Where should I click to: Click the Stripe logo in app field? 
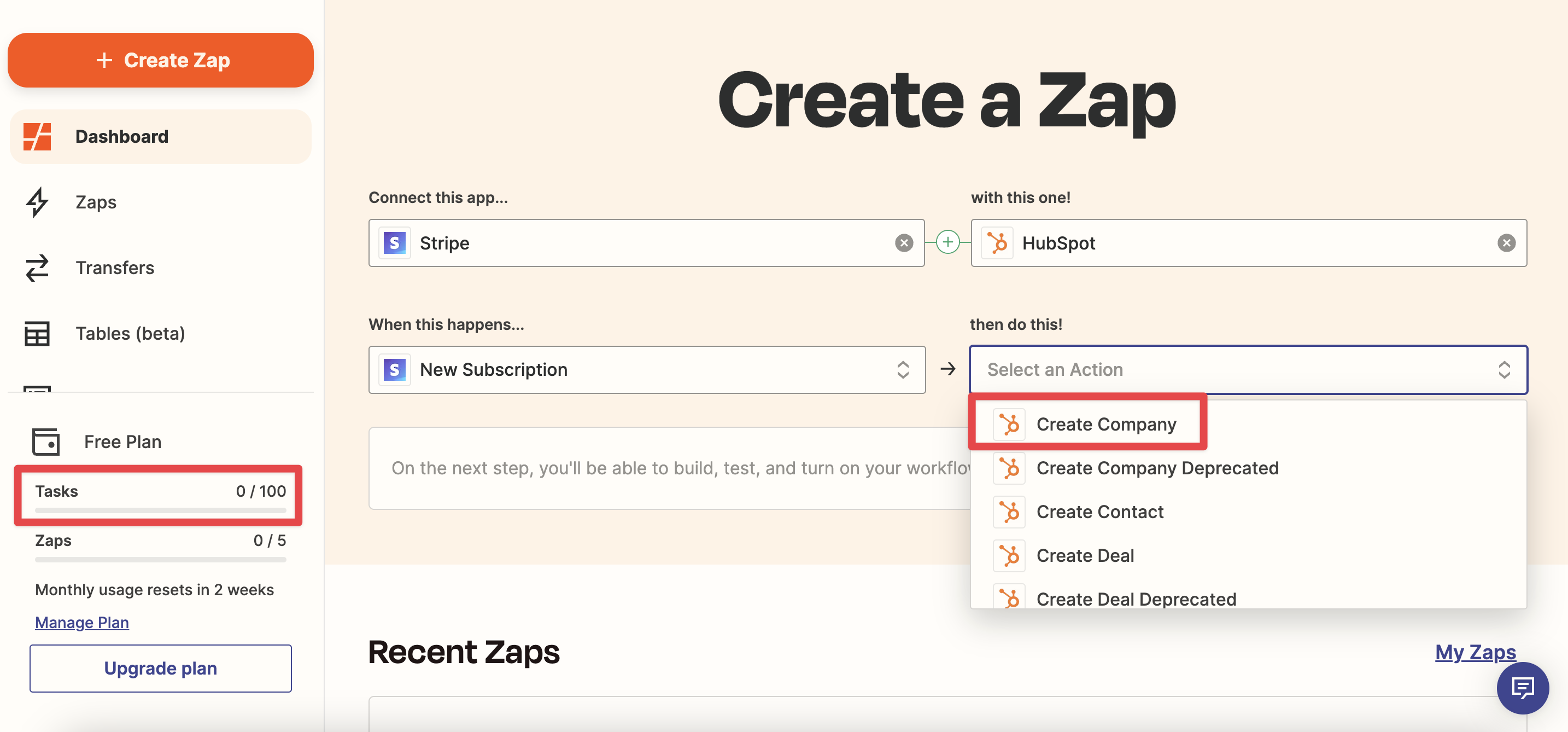394,243
